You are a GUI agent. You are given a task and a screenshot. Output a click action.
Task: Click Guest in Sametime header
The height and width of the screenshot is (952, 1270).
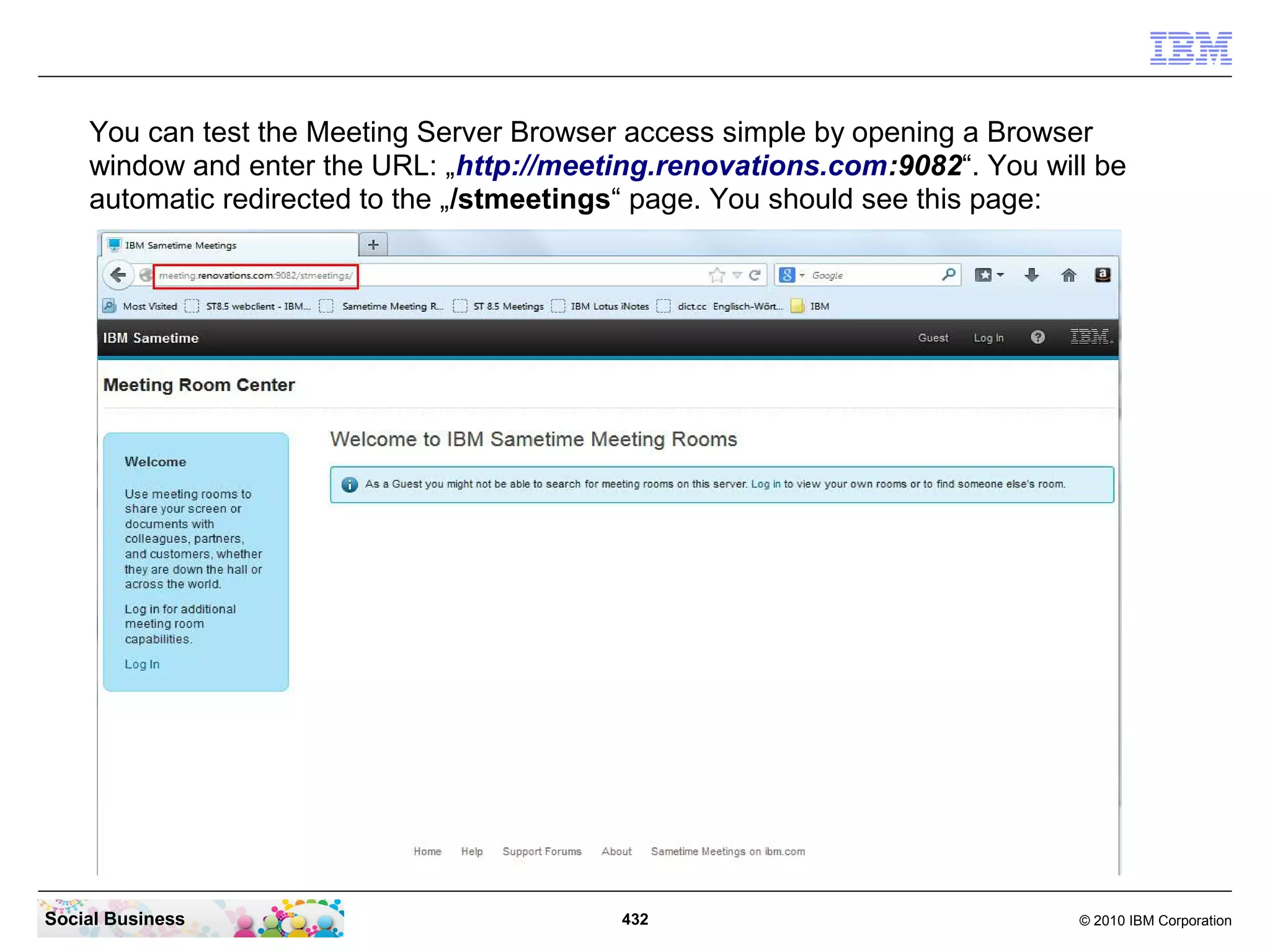pyautogui.click(x=933, y=338)
